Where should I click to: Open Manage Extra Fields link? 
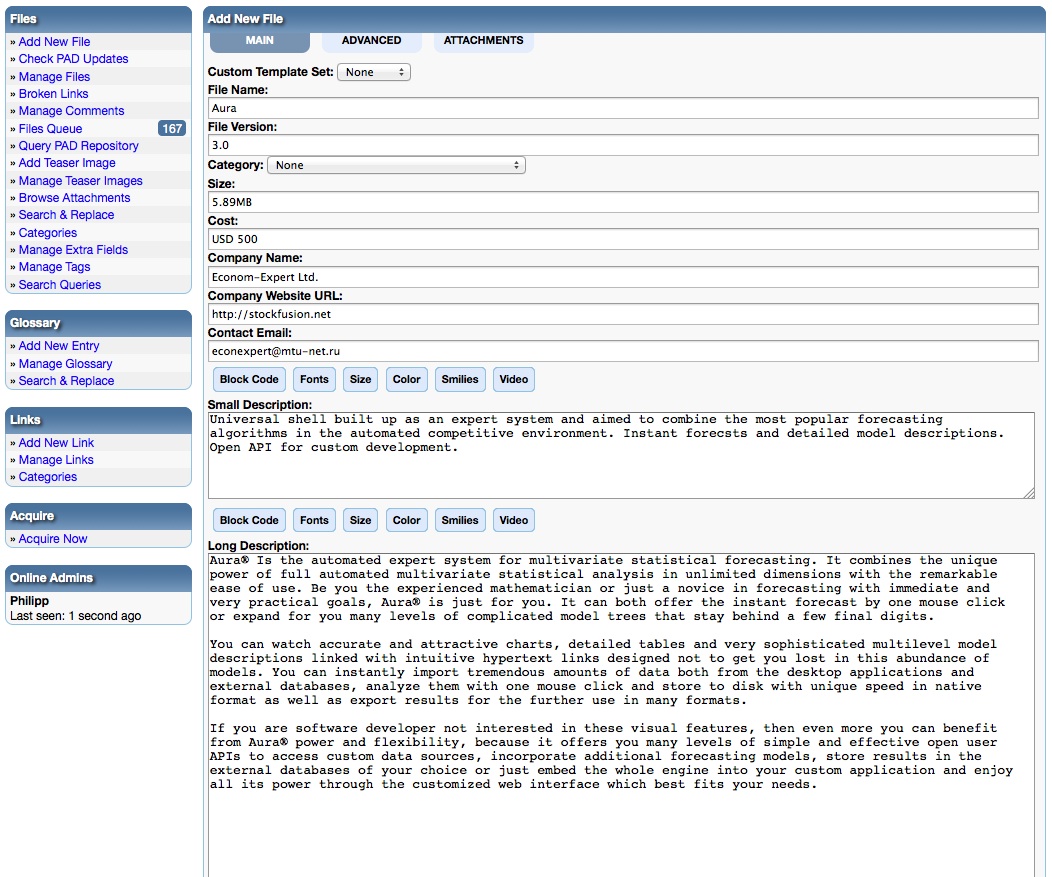[x=73, y=250]
